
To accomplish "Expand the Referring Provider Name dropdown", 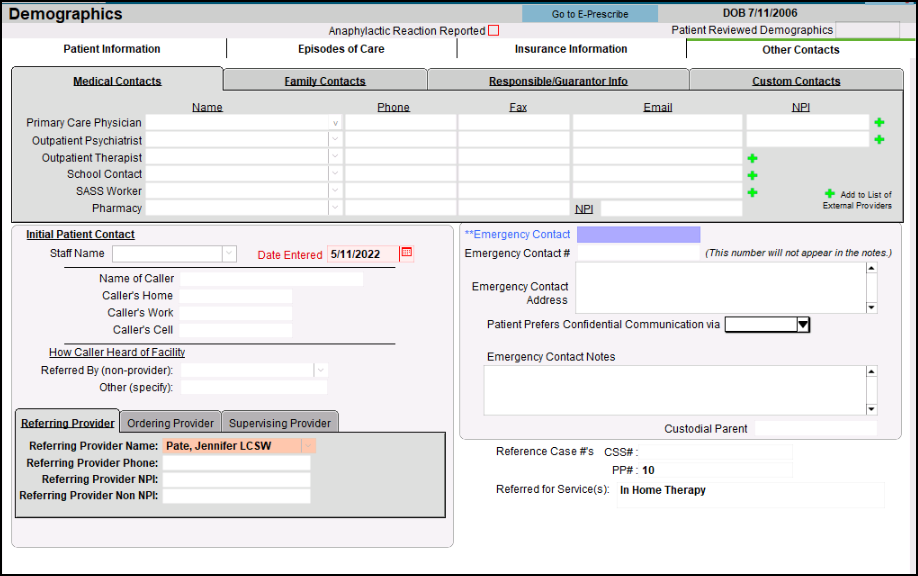I will click(308, 446).
